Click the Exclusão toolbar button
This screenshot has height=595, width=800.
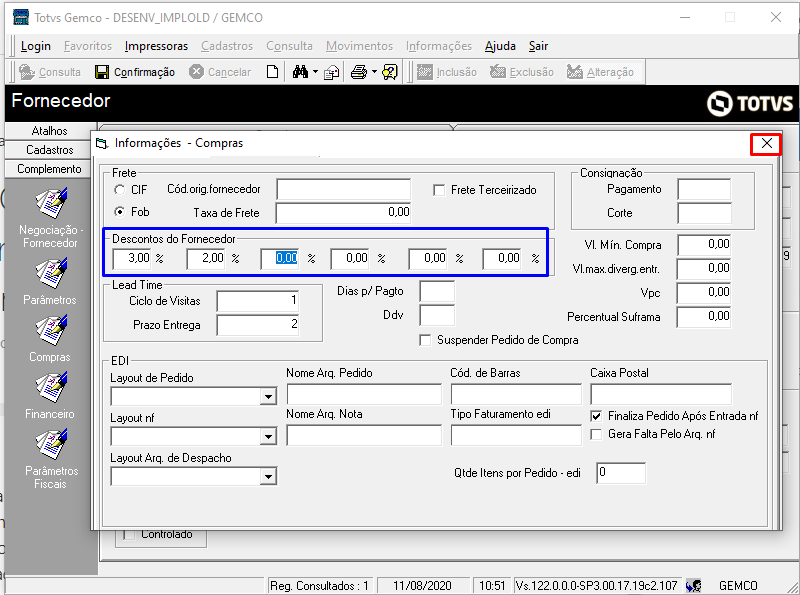click(x=522, y=72)
